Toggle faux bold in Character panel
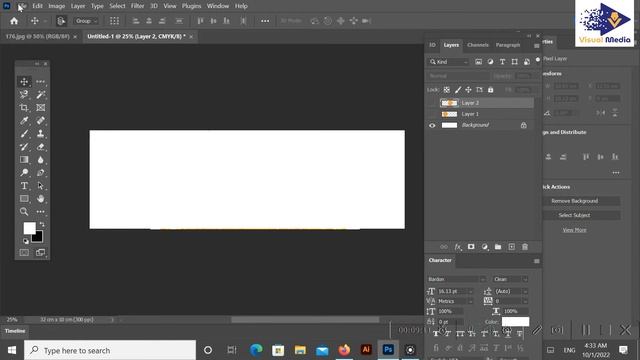Viewport: 640px width, 360px height. tap(436, 334)
